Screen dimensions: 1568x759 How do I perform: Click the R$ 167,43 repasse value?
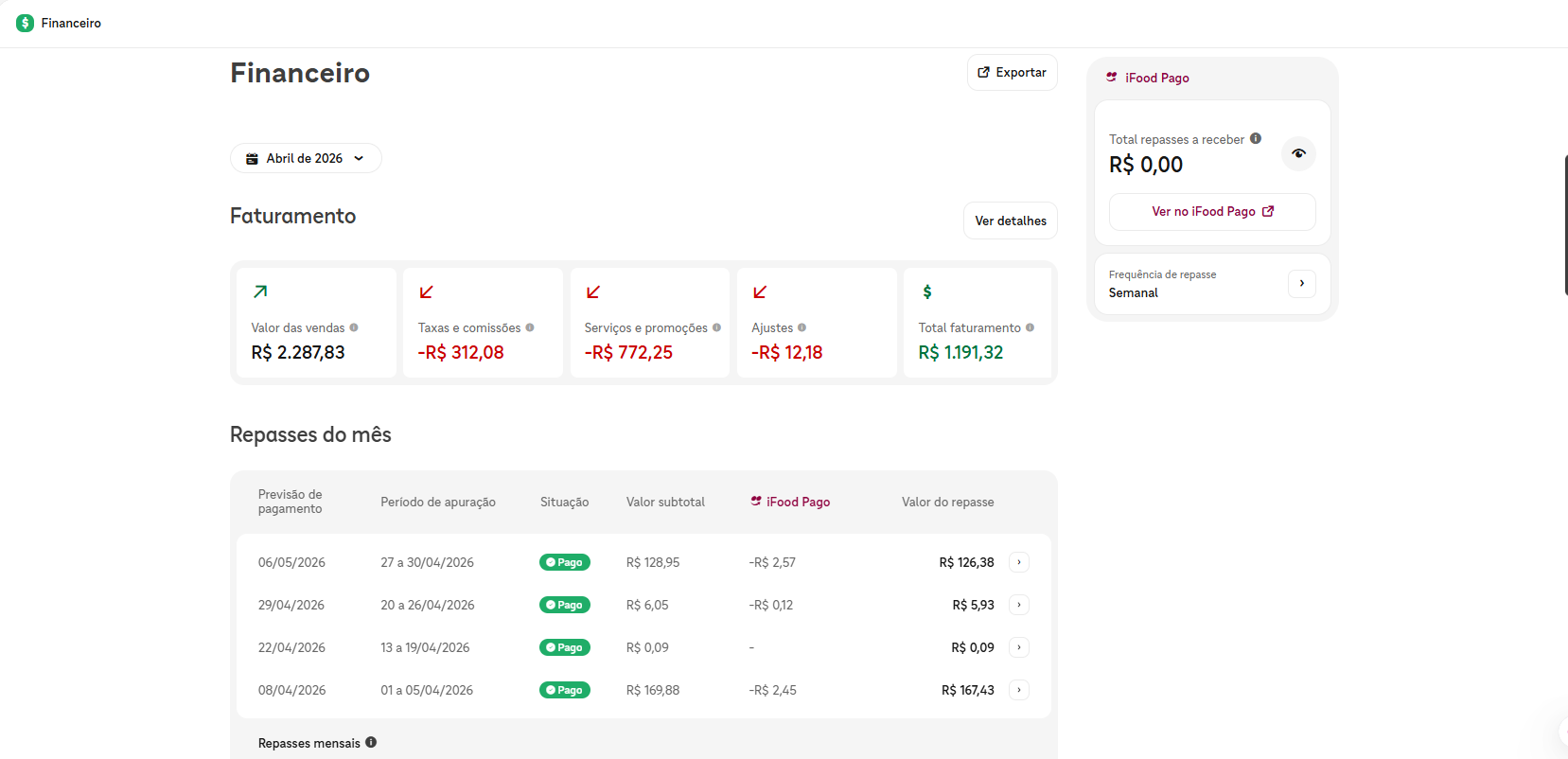coord(967,690)
